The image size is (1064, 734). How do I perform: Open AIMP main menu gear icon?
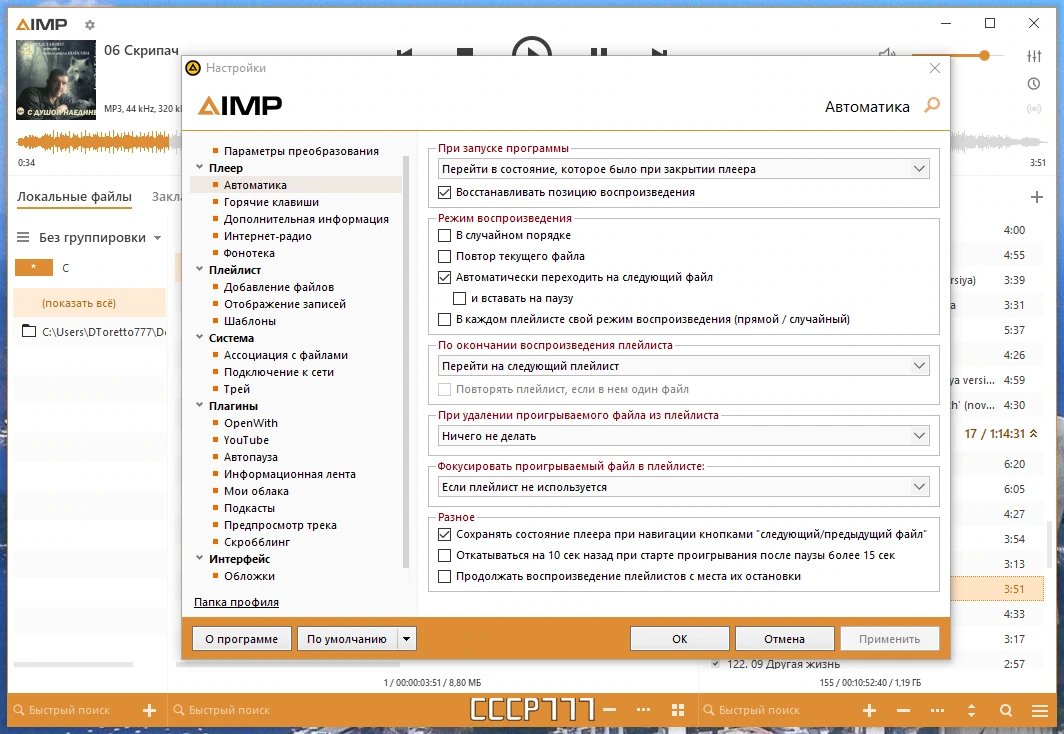(90, 25)
